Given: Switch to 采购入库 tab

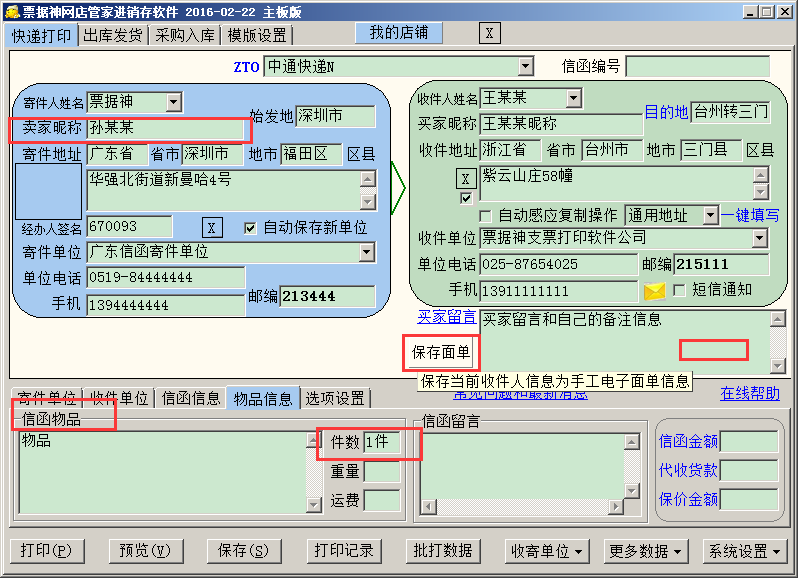Looking at the screenshot, I should pyautogui.click(x=185, y=35).
